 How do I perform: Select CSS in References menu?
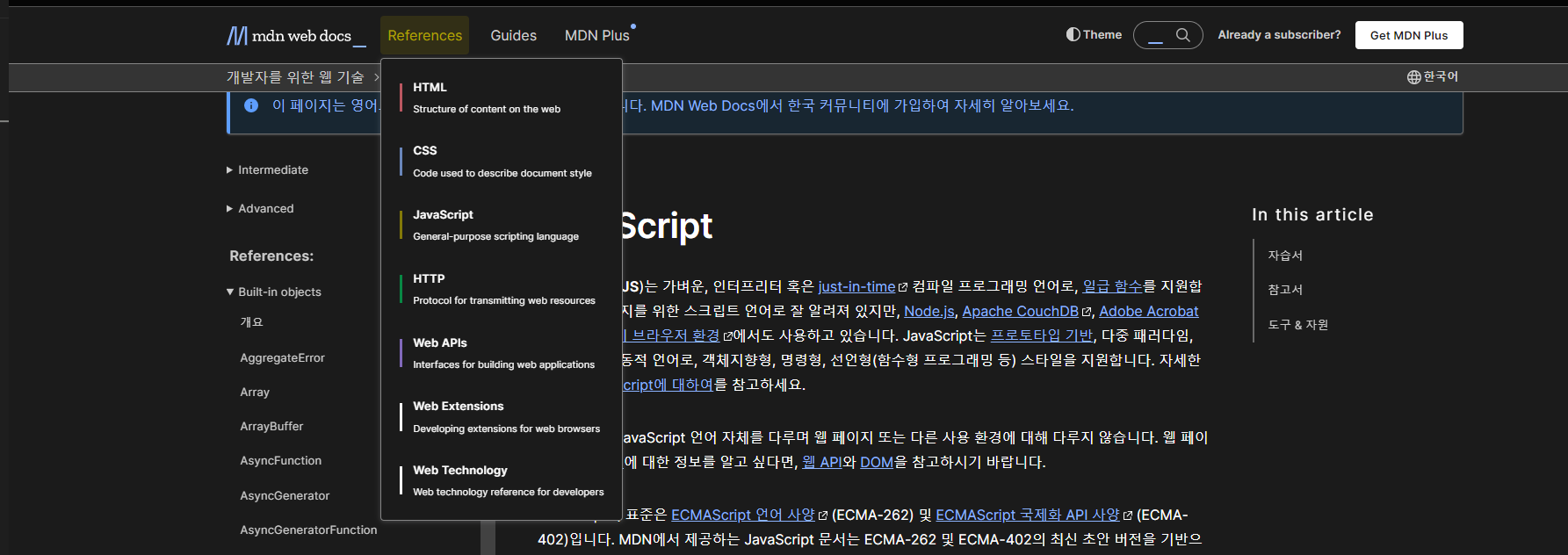click(x=502, y=162)
